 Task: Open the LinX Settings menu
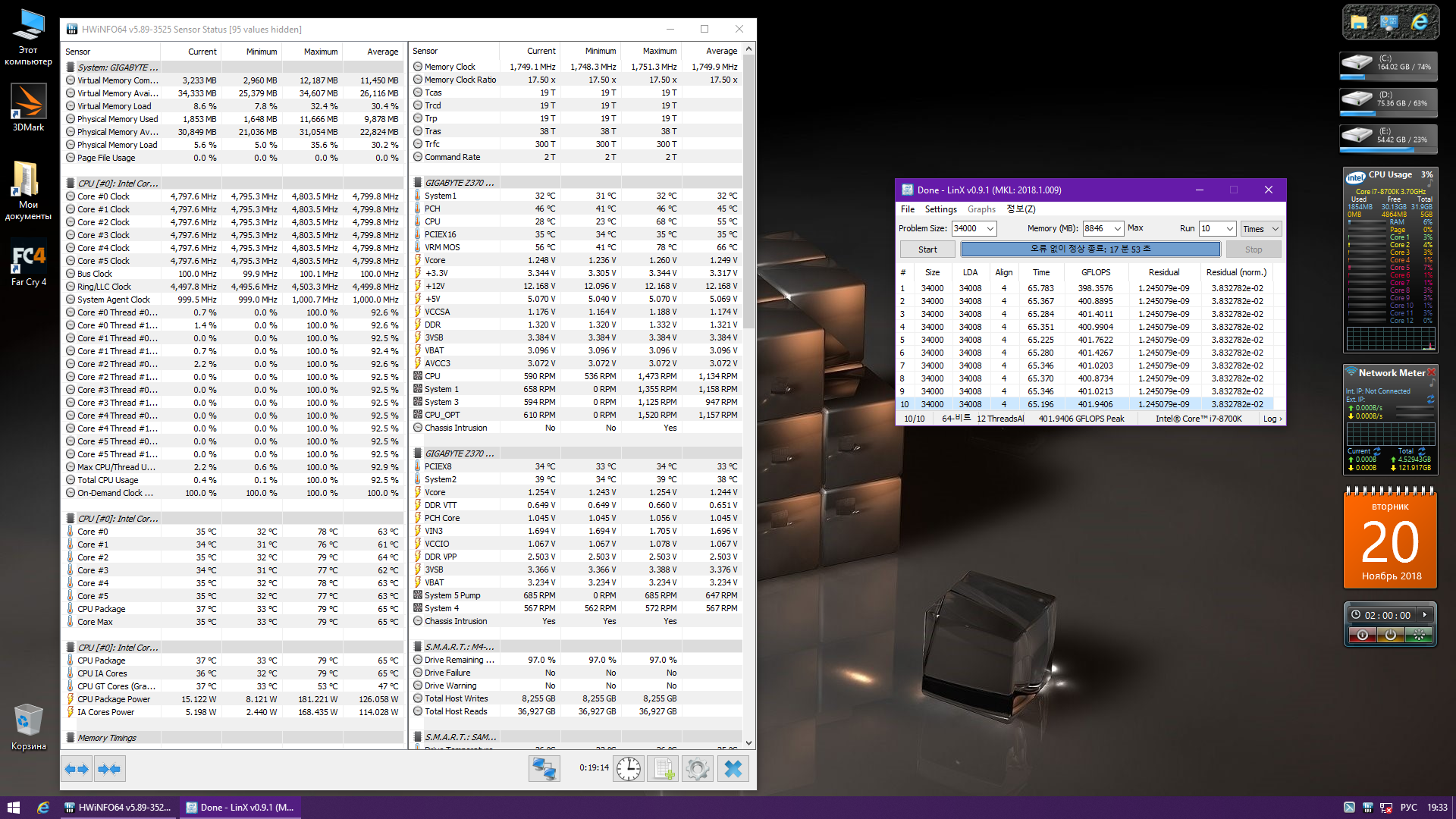(940, 209)
